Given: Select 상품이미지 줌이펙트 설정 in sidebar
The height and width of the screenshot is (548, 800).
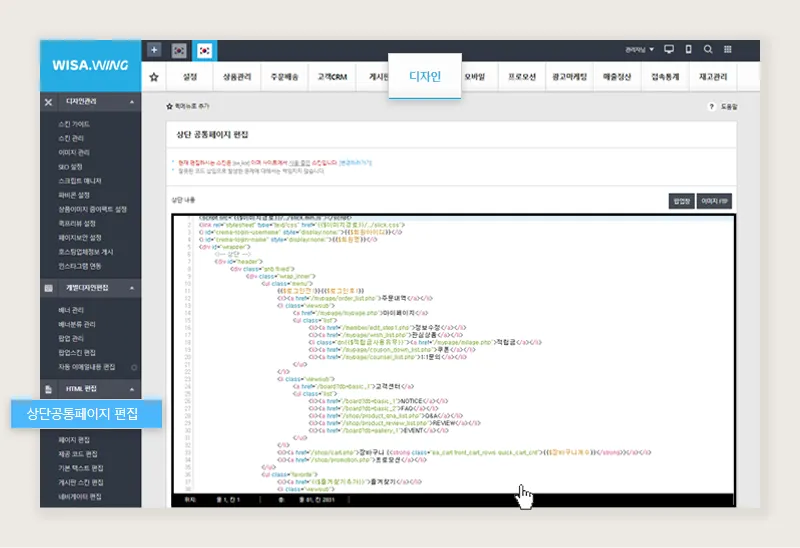Looking at the screenshot, I should 92,209.
